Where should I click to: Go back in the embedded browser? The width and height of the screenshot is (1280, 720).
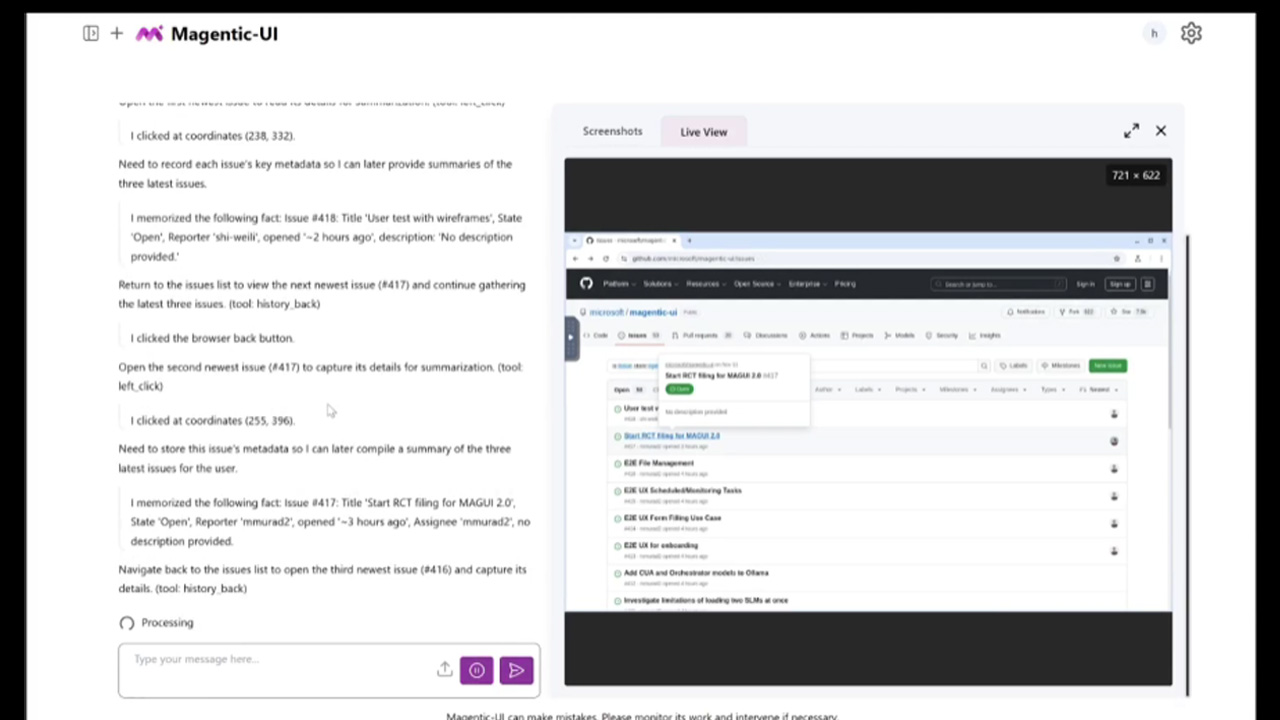coord(575,258)
